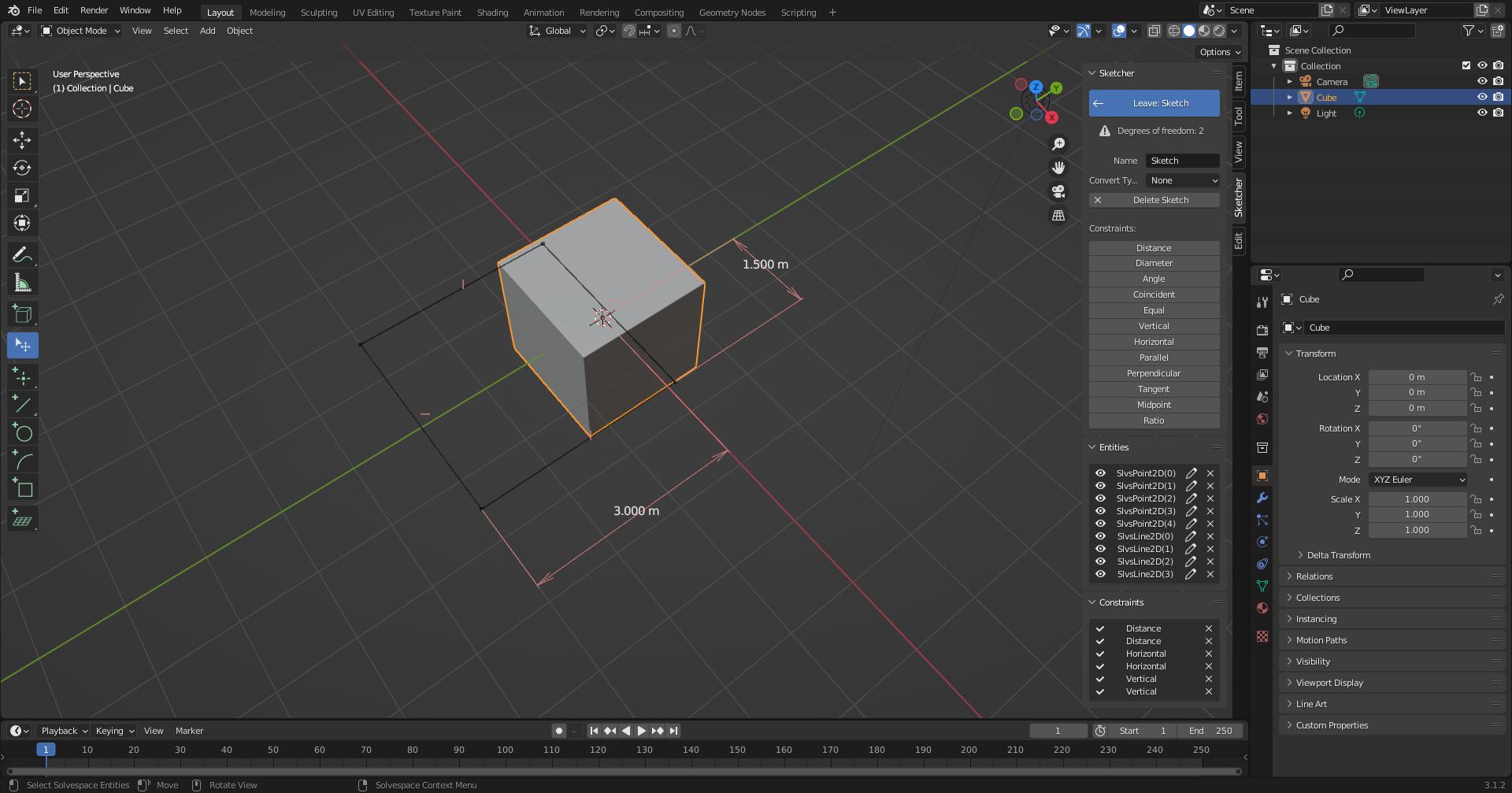1512x793 pixels.
Task: Open the Convert Type dropdown
Action: 1183,180
